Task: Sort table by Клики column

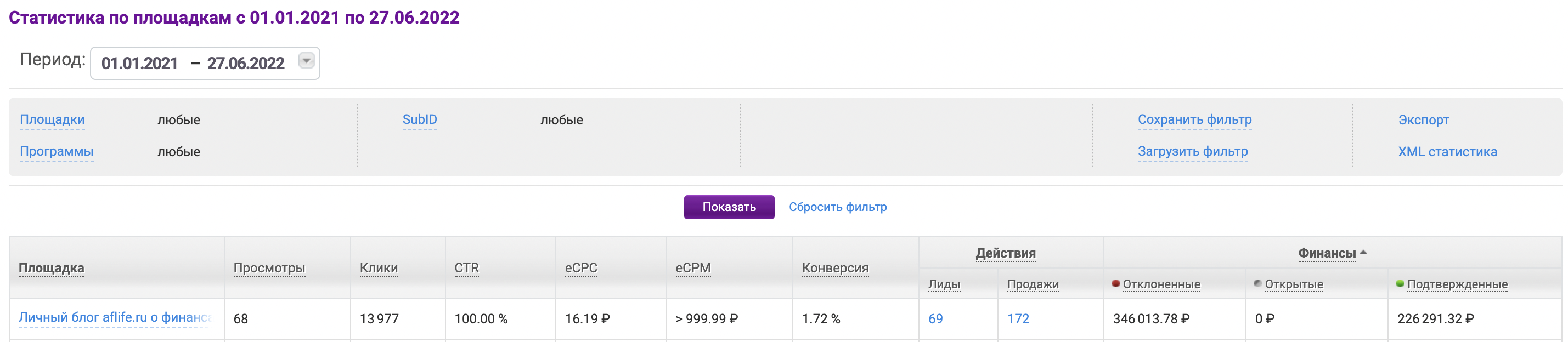Action: point(379,268)
